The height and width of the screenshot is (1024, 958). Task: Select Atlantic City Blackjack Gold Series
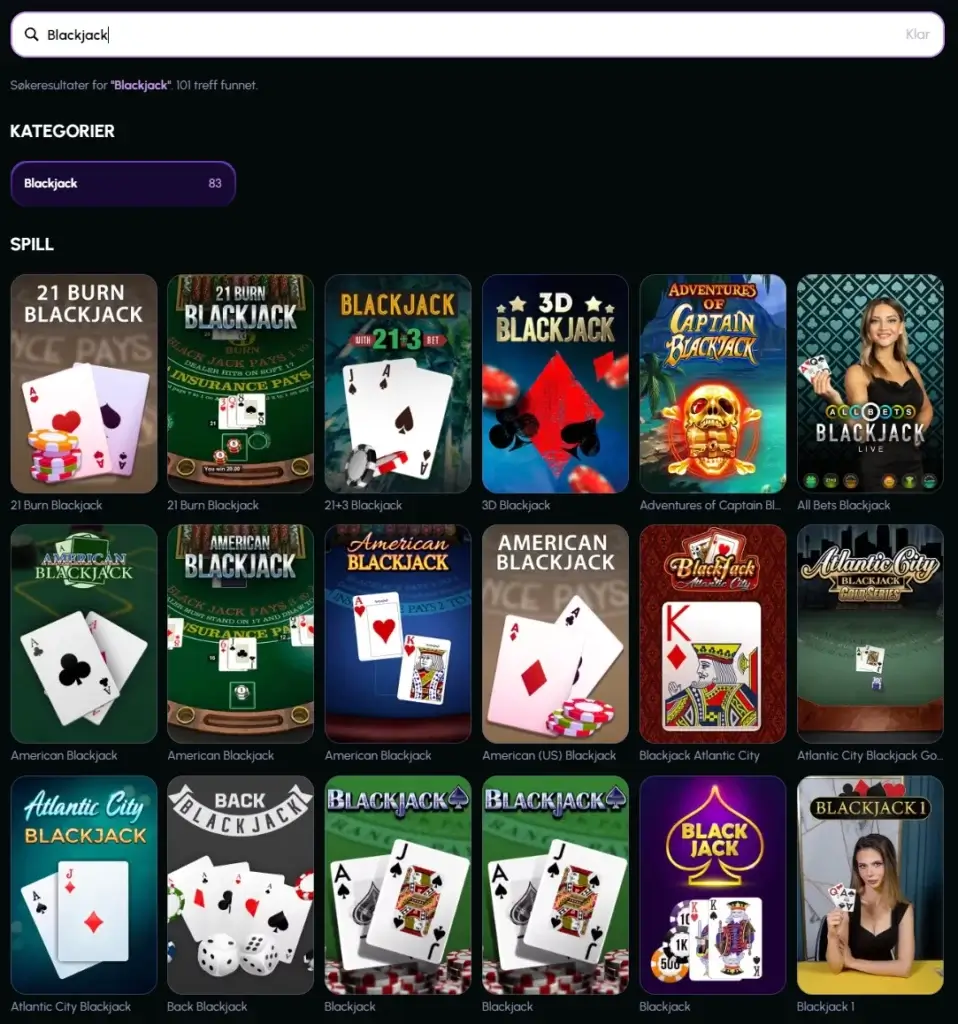pos(870,633)
